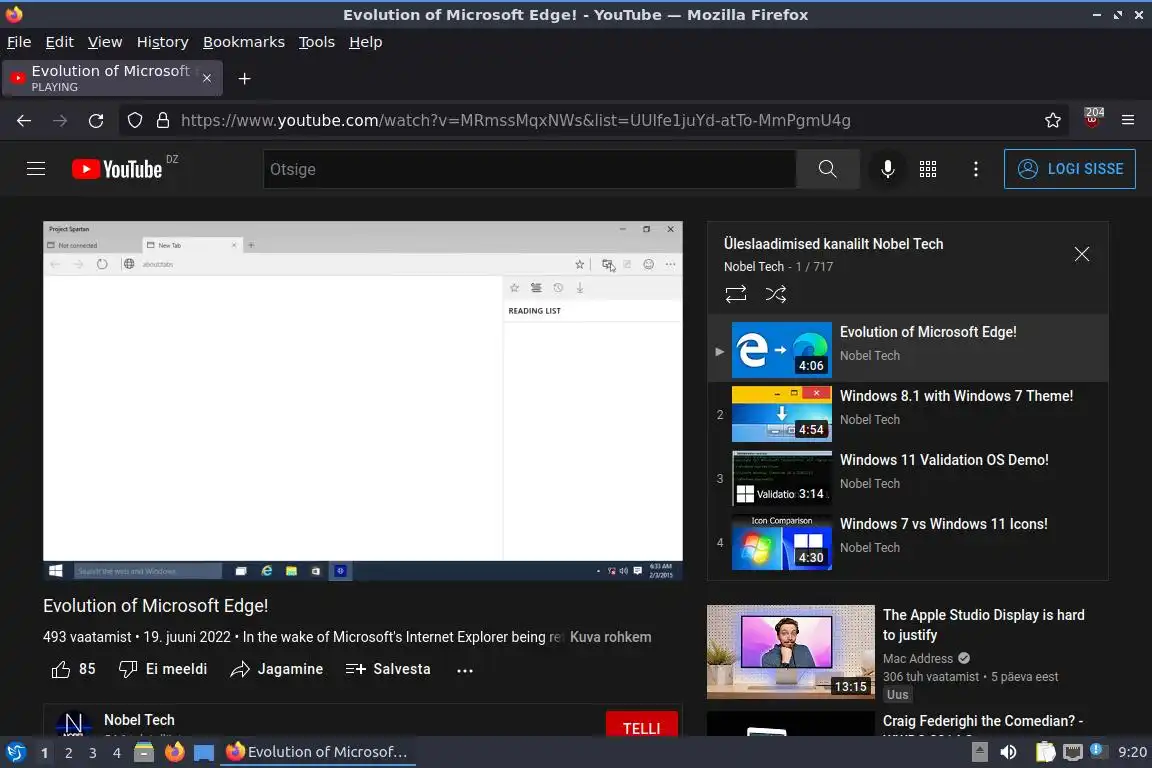Image resolution: width=1152 pixels, height=768 pixels.
Task: Launch Firefox from taskbar quick-launch icon
Action: [174, 752]
